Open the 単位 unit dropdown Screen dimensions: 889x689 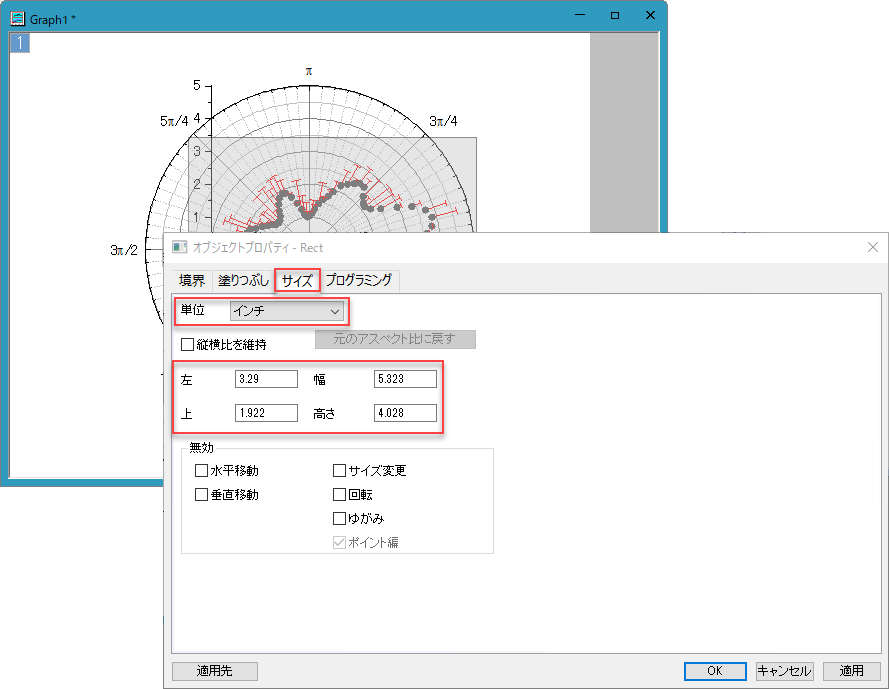click(286, 311)
